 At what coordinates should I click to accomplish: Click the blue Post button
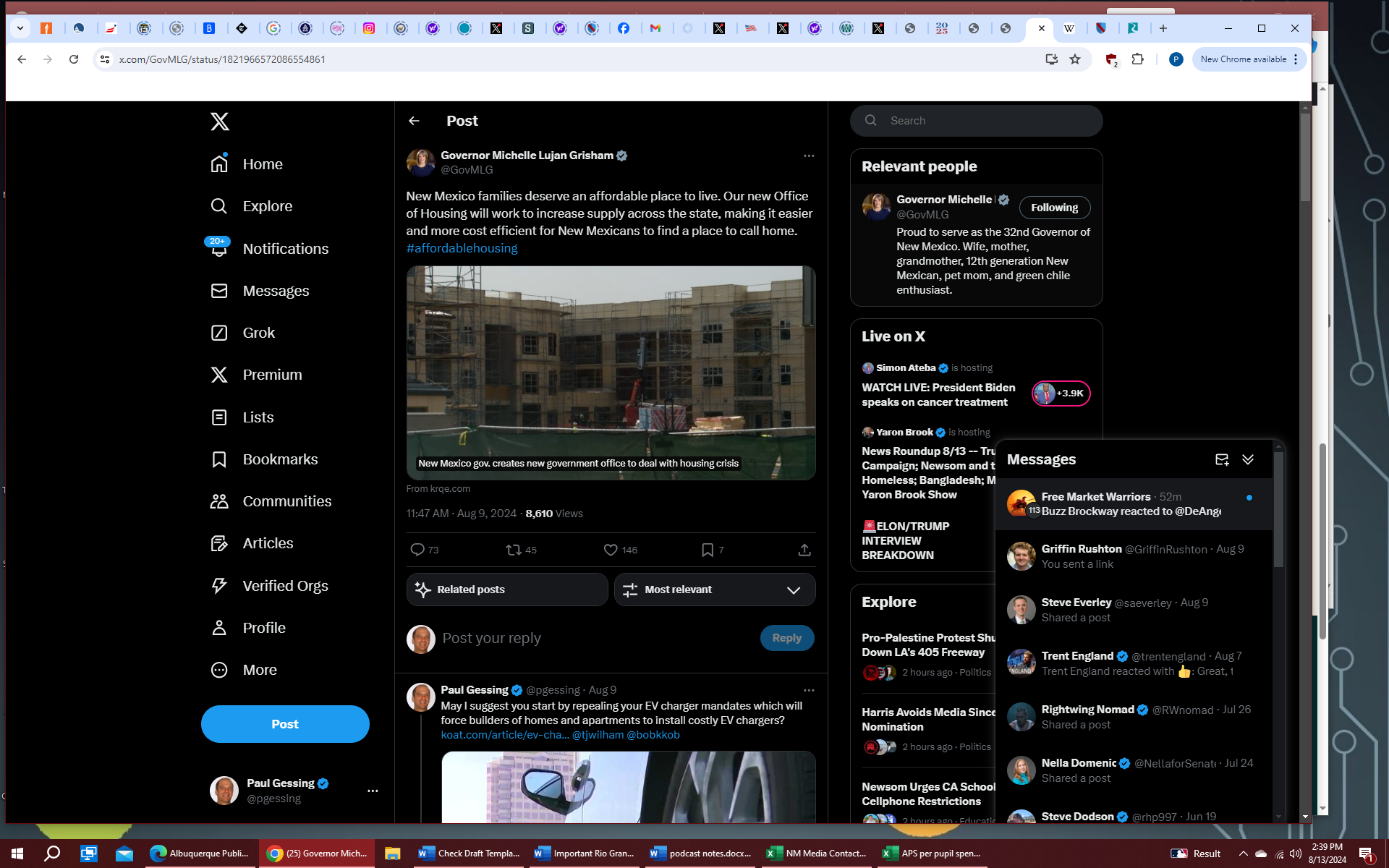(285, 724)
